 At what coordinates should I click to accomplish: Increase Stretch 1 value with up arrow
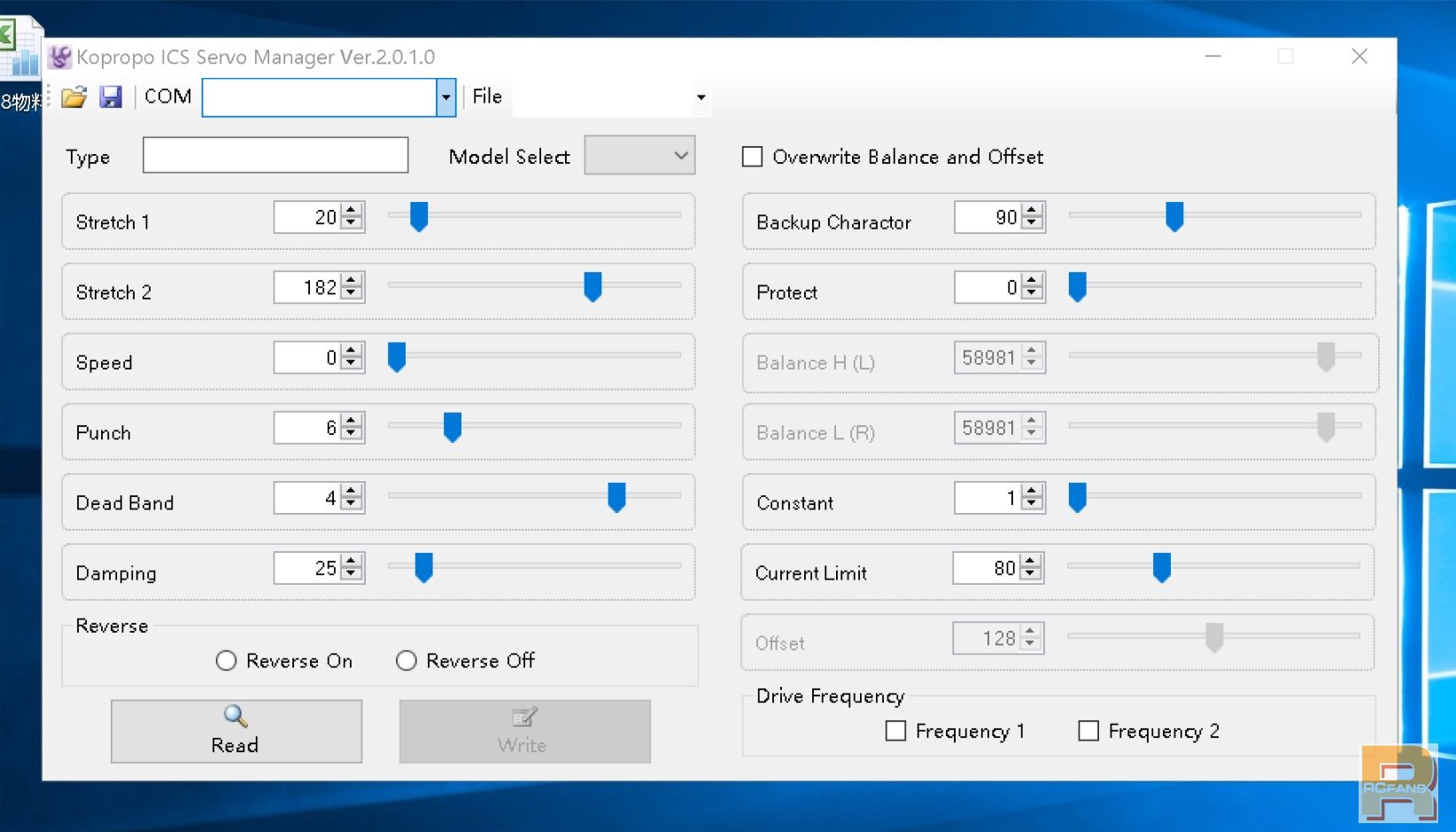tap(352, 211)
